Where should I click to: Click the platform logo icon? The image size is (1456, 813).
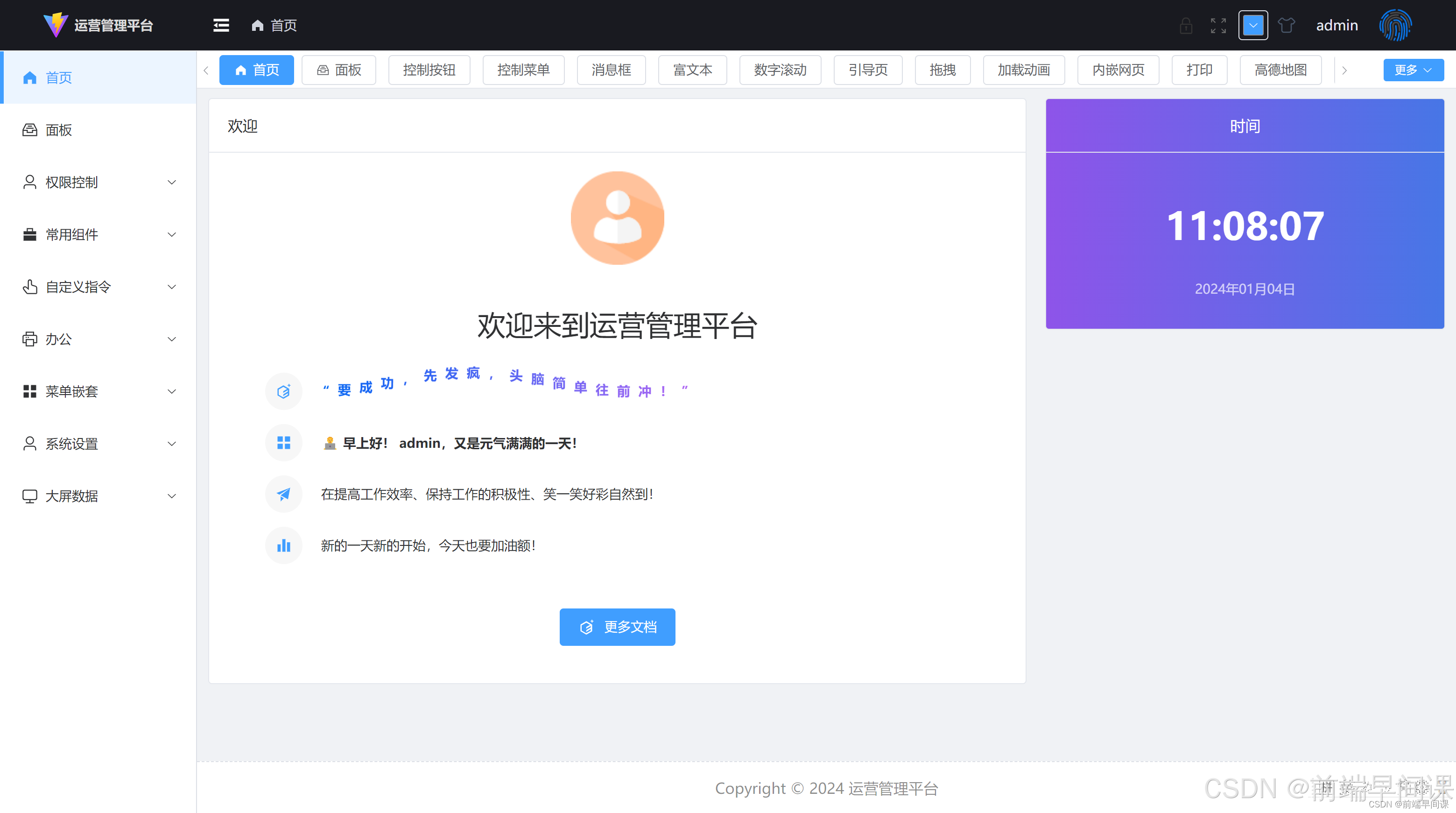click(x=56, y=25)
